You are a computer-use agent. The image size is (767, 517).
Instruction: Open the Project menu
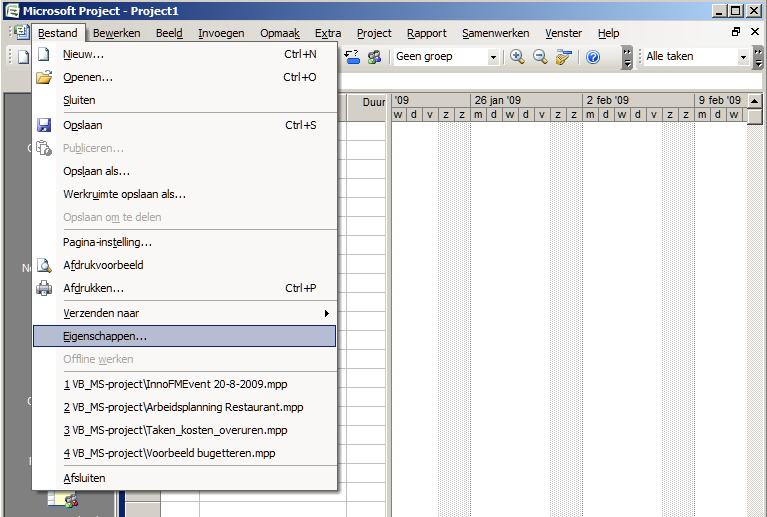tap(374, 33)
